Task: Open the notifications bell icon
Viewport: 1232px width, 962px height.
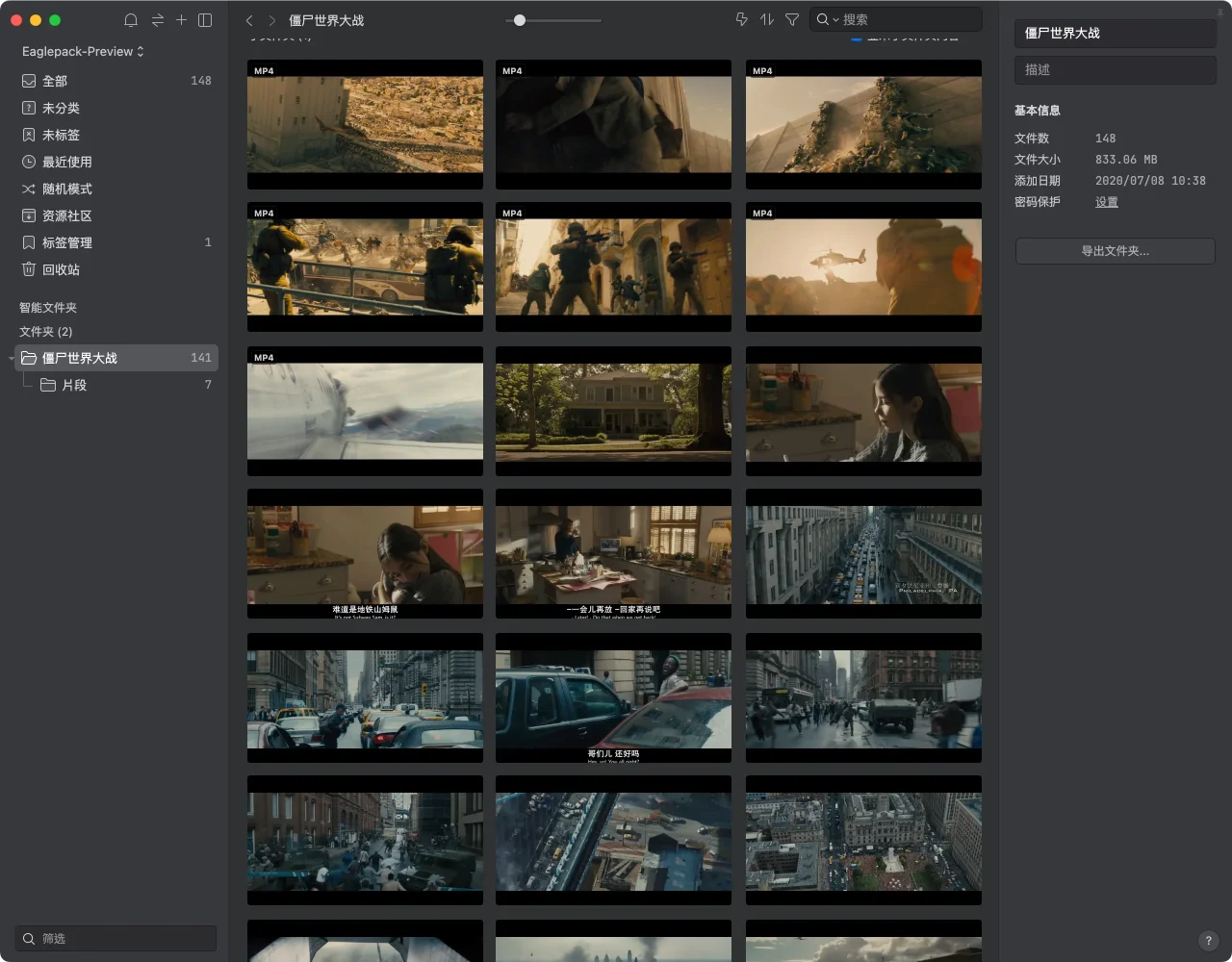Action: click(x=131, y=20)
